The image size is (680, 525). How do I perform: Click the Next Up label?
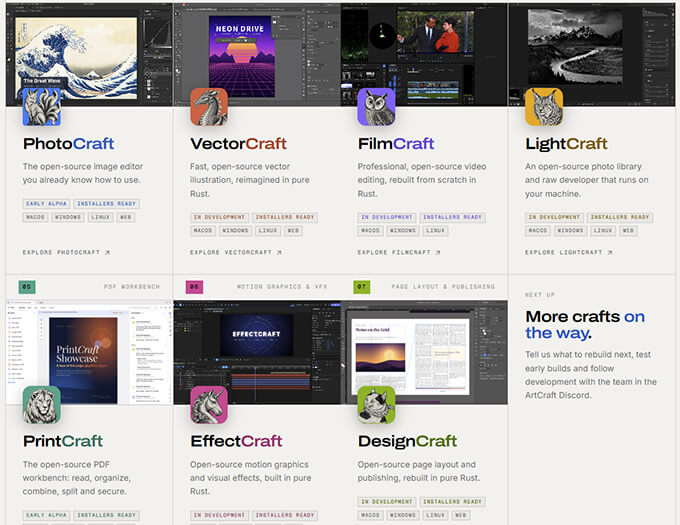540,295
